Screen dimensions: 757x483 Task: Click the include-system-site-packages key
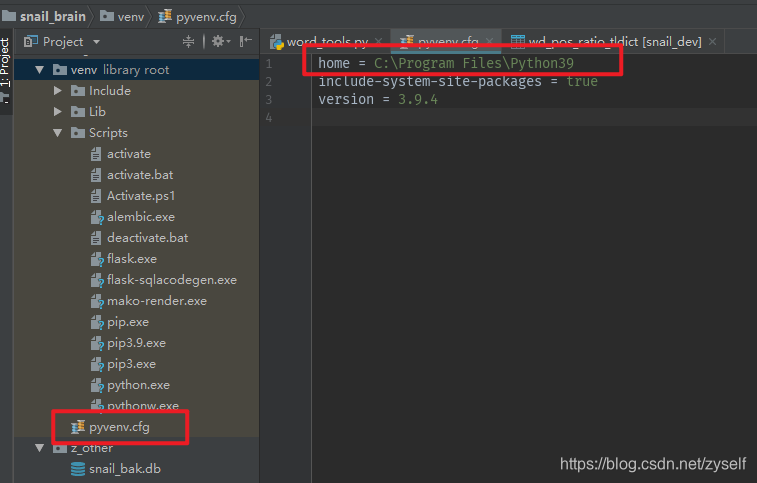click(430, 81)
